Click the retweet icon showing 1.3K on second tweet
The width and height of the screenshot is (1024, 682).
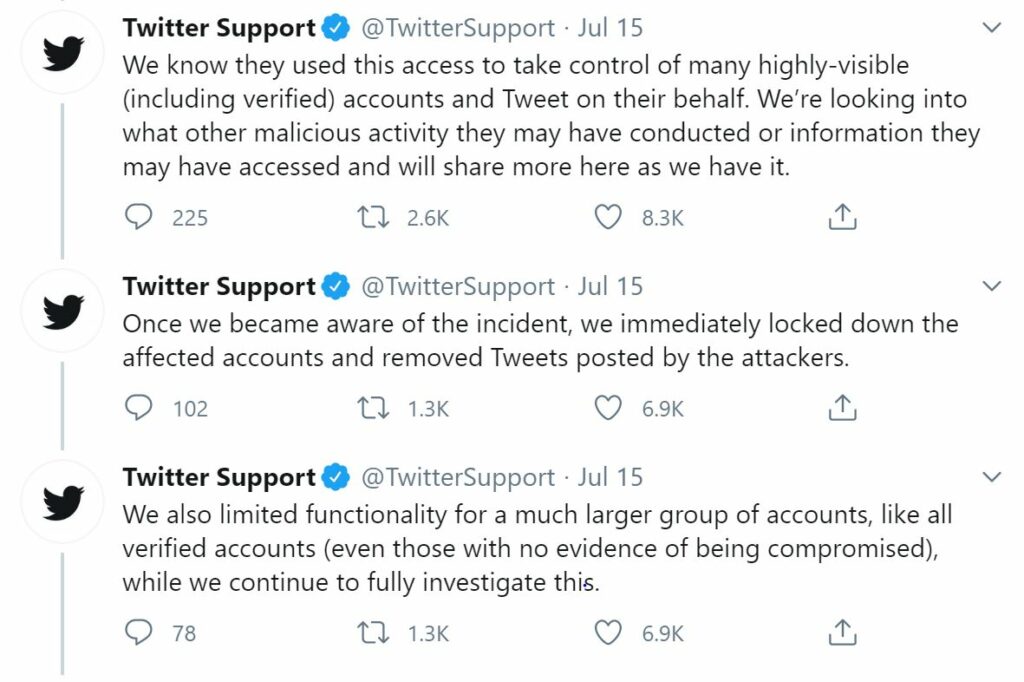pos(374,408)
